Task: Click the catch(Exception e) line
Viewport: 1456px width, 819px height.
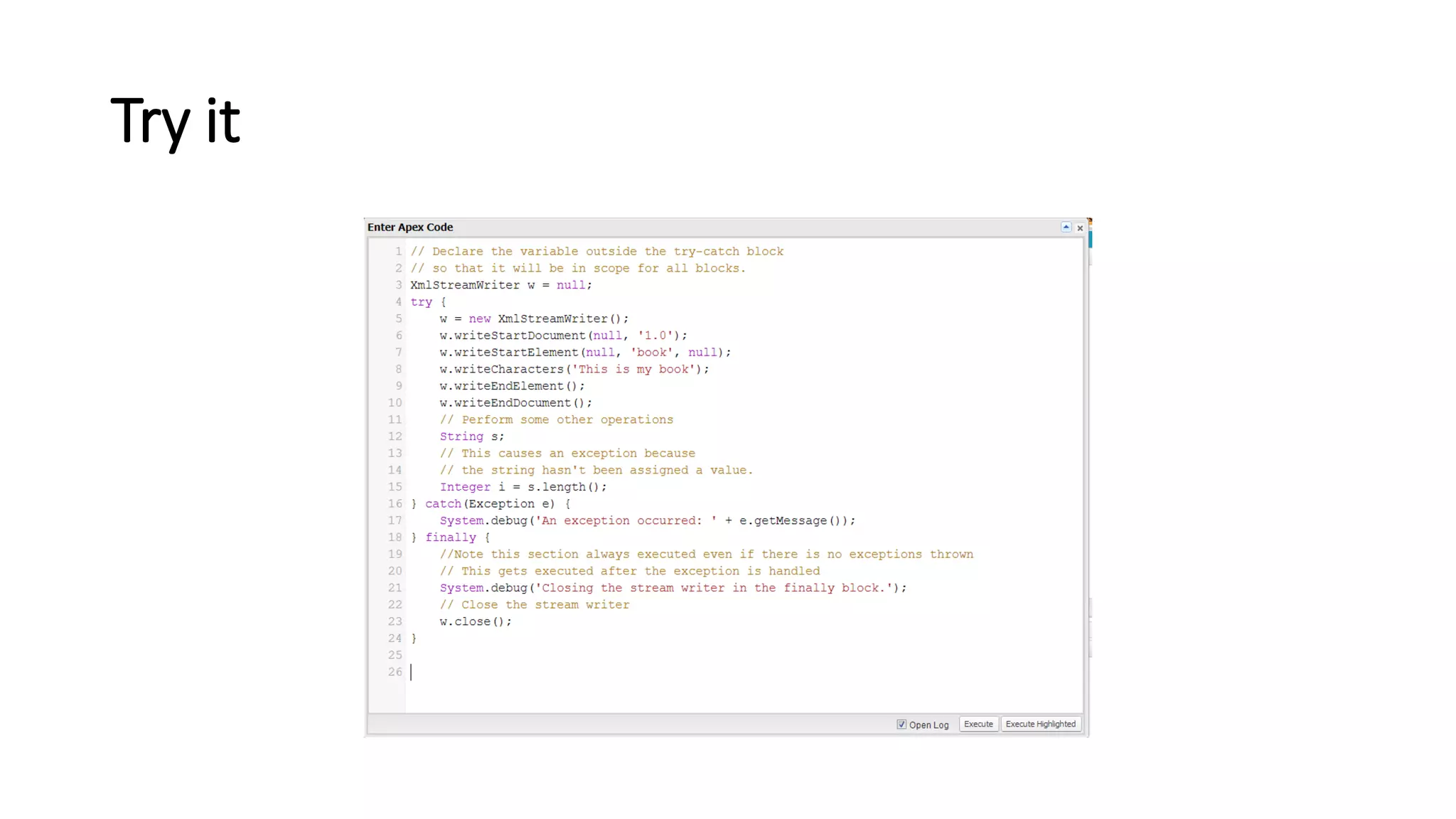Action: (x=491, y=504)
